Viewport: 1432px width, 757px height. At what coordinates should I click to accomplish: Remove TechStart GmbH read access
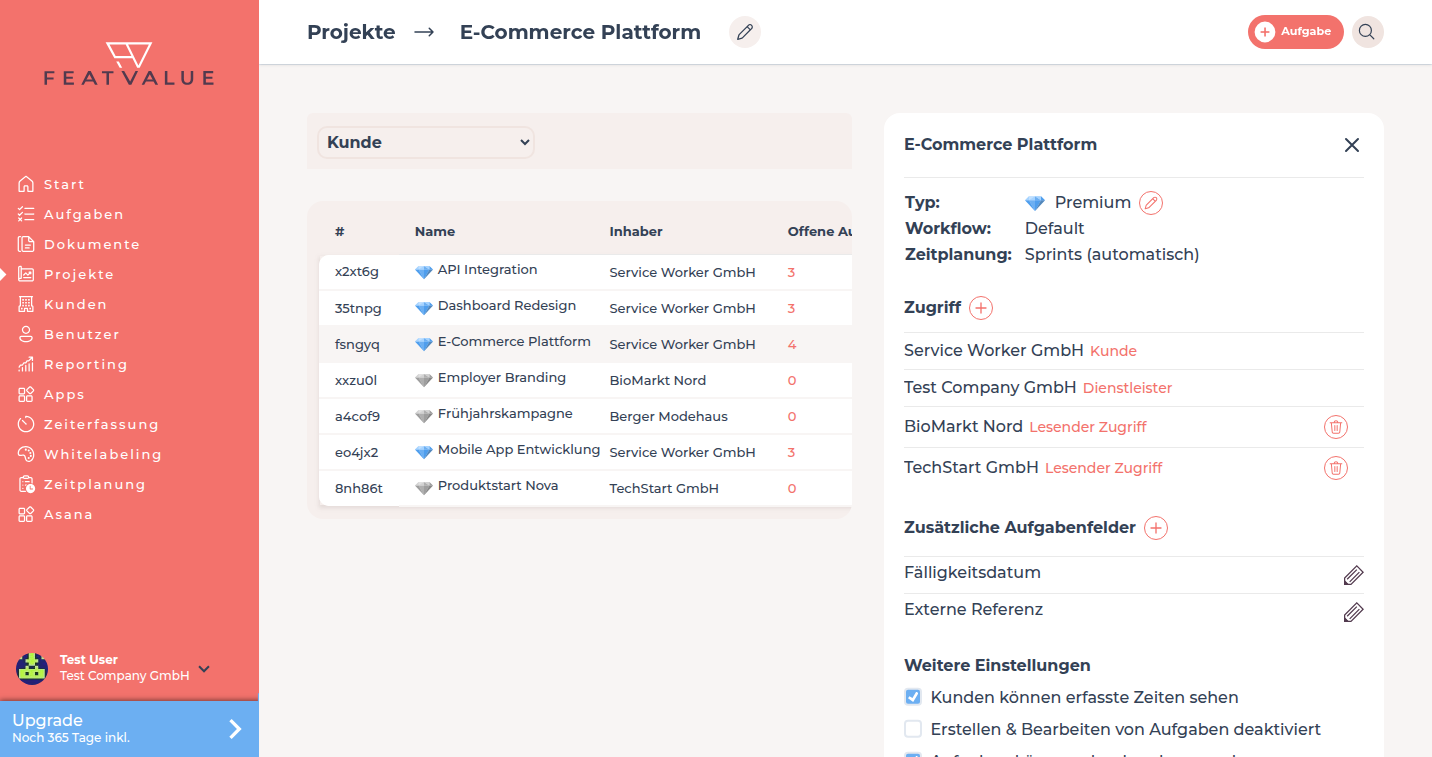coord(1336,467)
